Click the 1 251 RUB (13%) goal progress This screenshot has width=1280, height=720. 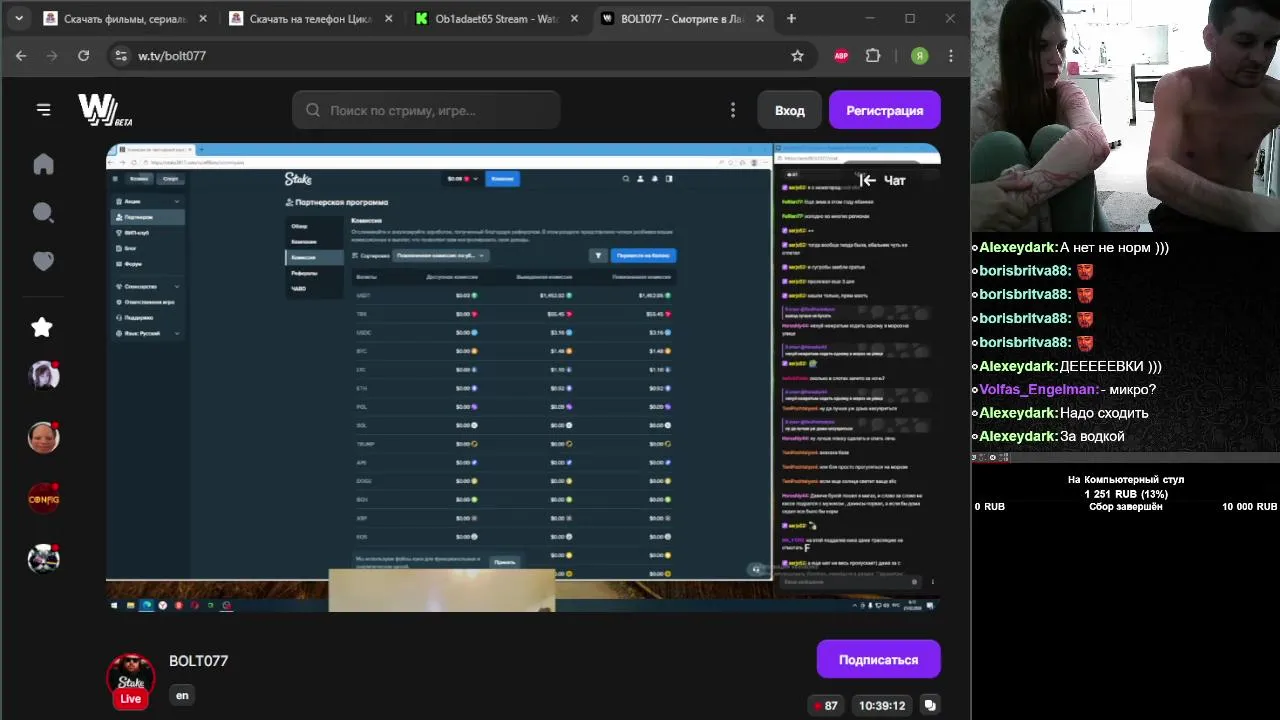(x=1126, y=494)
